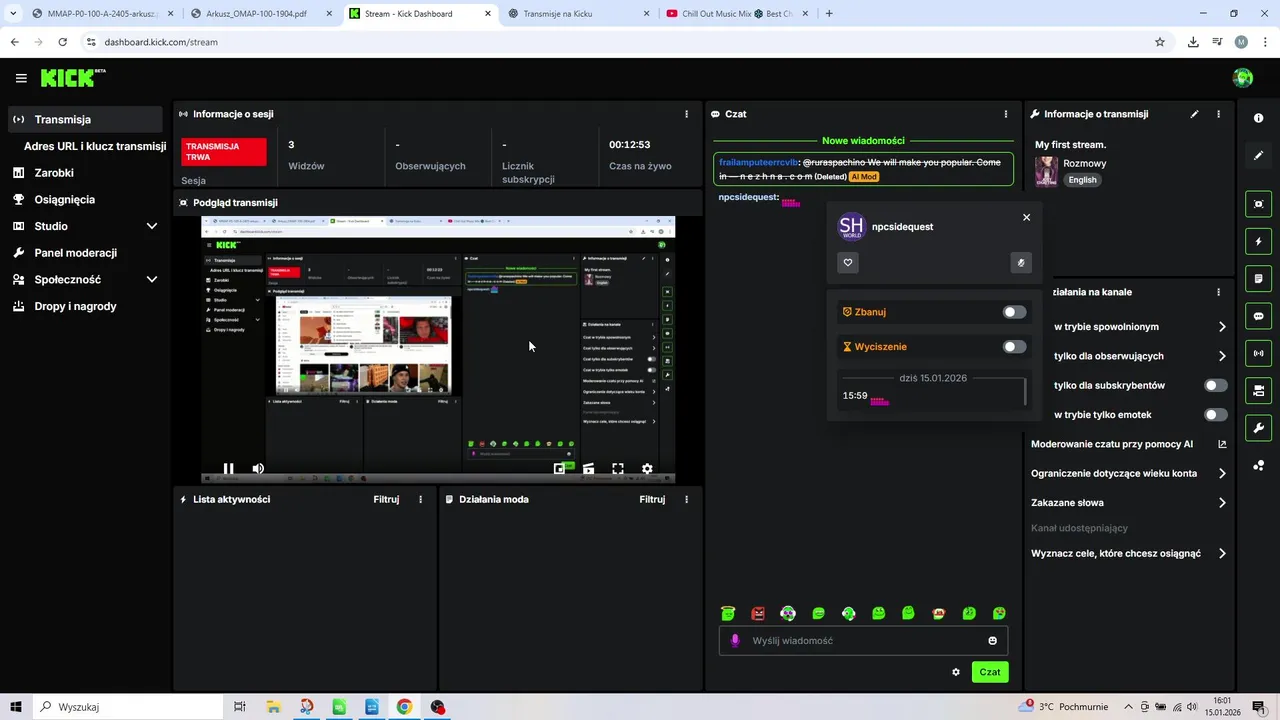Toggle the note document widget in right sidebar
The image size is (1280, 720).
1258,278
